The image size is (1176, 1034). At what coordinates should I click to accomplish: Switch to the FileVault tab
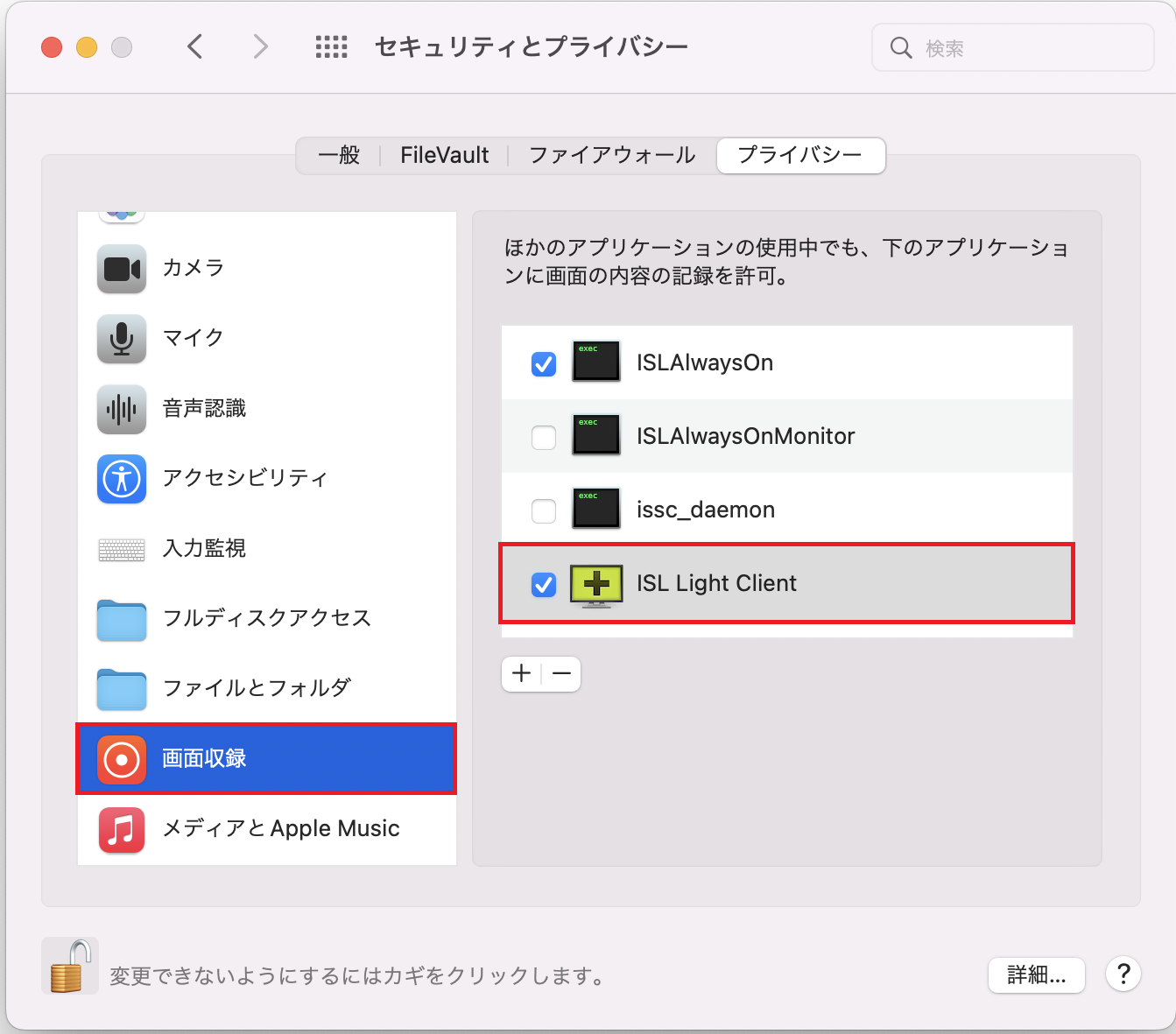pos(445,155)
